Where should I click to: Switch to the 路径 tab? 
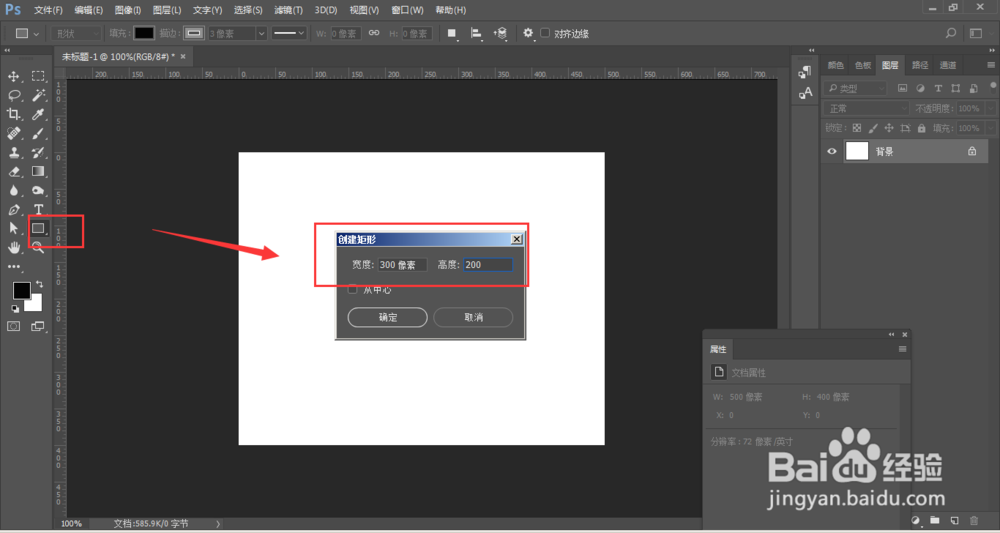click(x=920, y=65)
